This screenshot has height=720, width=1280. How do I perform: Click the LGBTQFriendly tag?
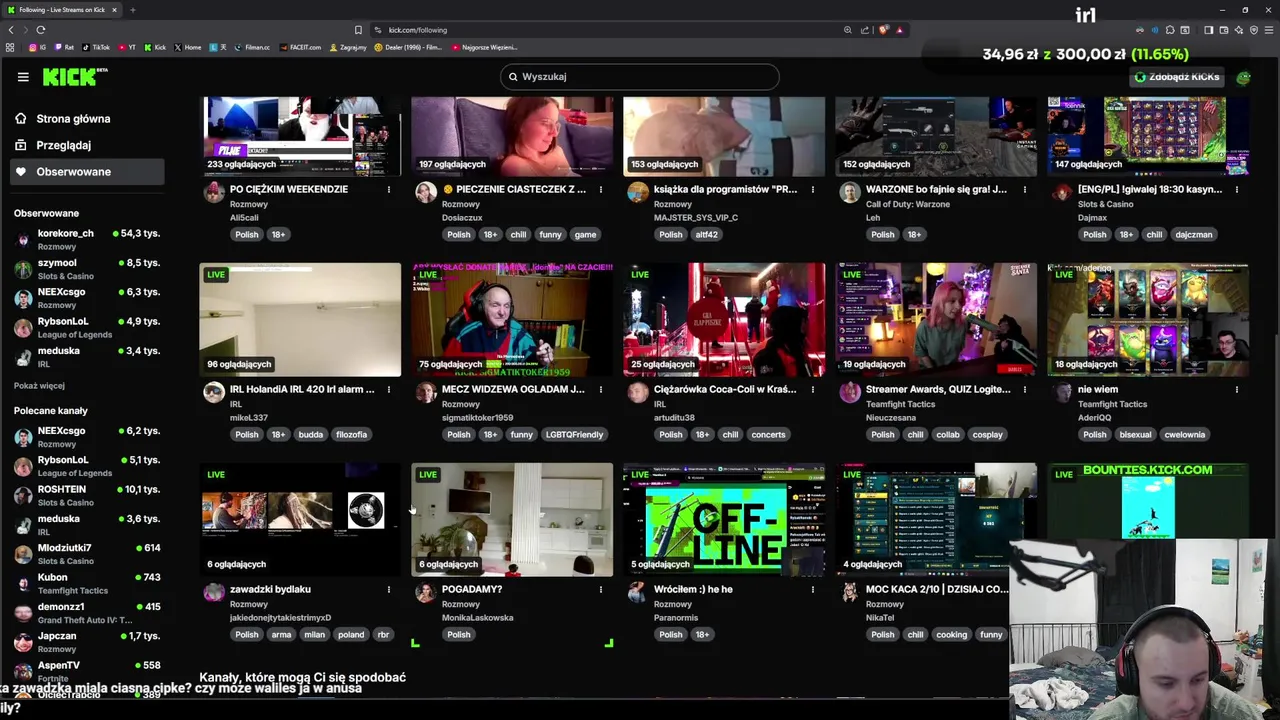point(574,435)
